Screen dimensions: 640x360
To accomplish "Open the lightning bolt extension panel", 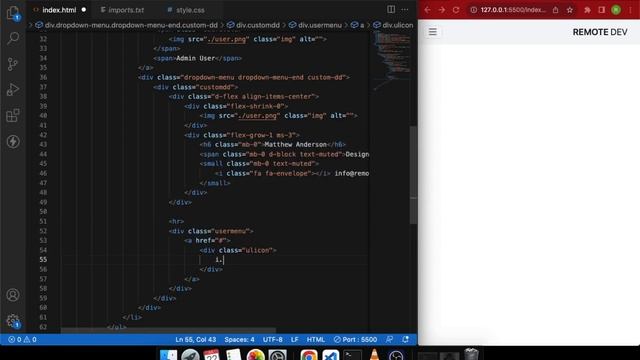I will 13,142.
